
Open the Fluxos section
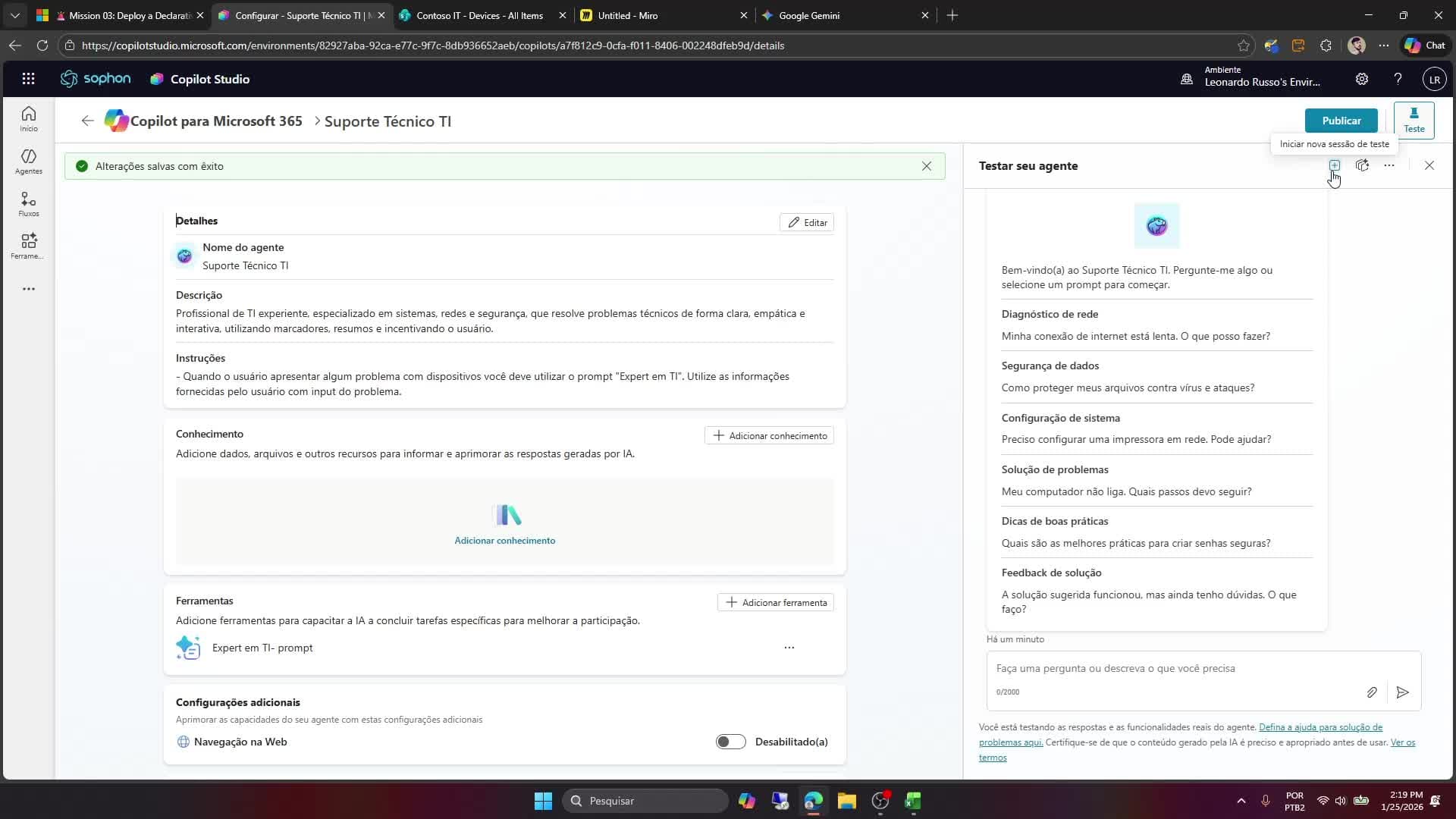28,203
